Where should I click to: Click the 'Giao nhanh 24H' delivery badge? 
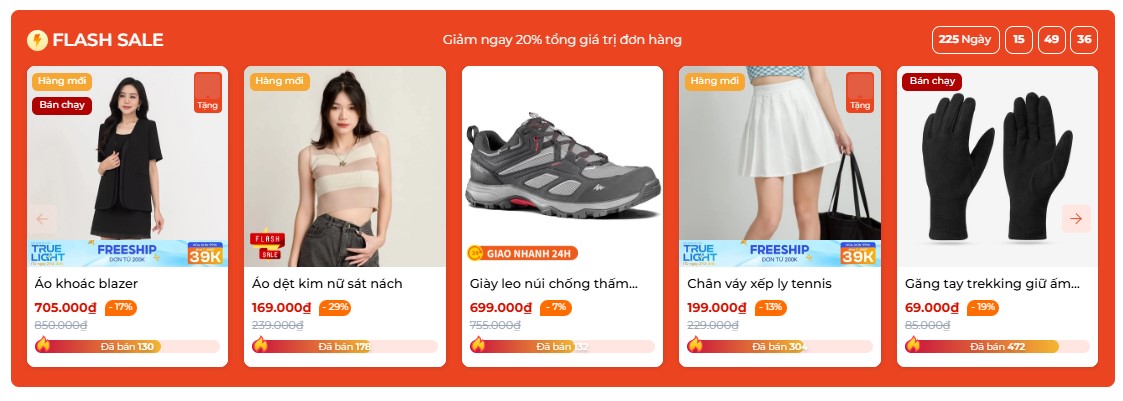522,253
